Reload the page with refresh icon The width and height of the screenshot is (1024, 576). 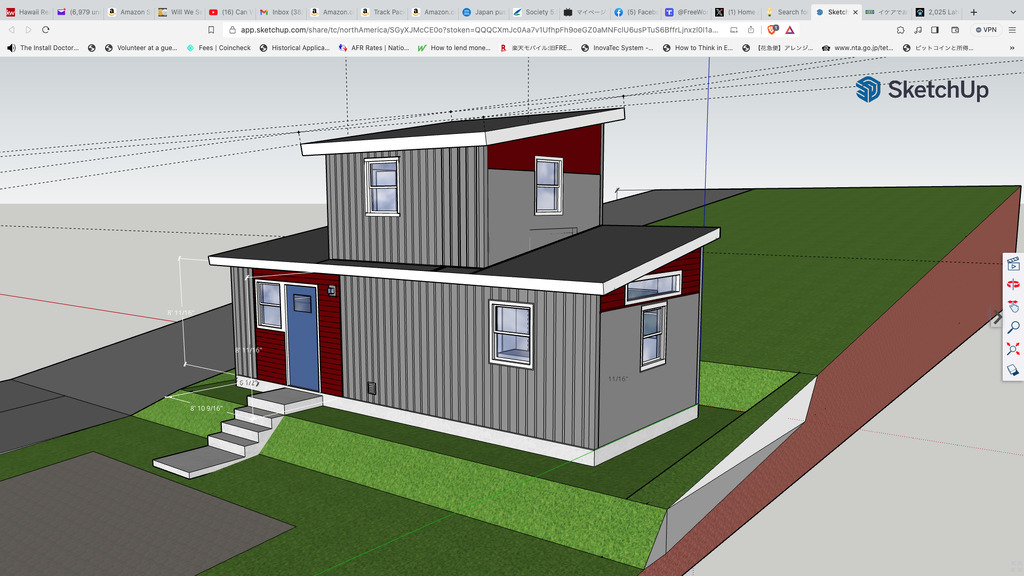click(x=45, y=30)
